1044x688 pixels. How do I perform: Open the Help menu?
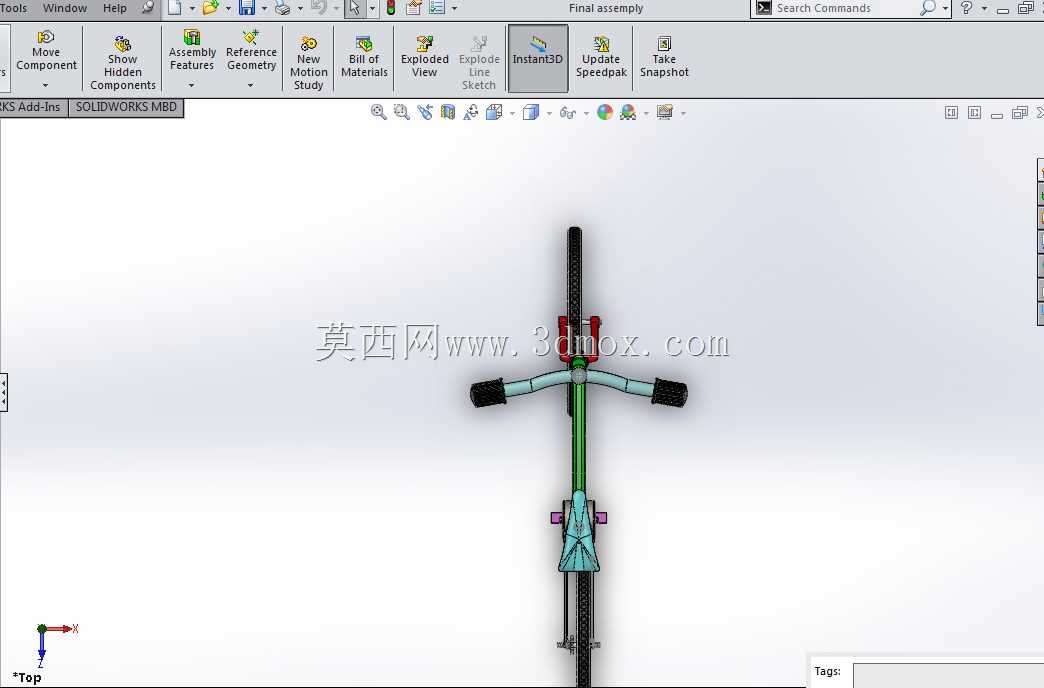tap(115, 8)
